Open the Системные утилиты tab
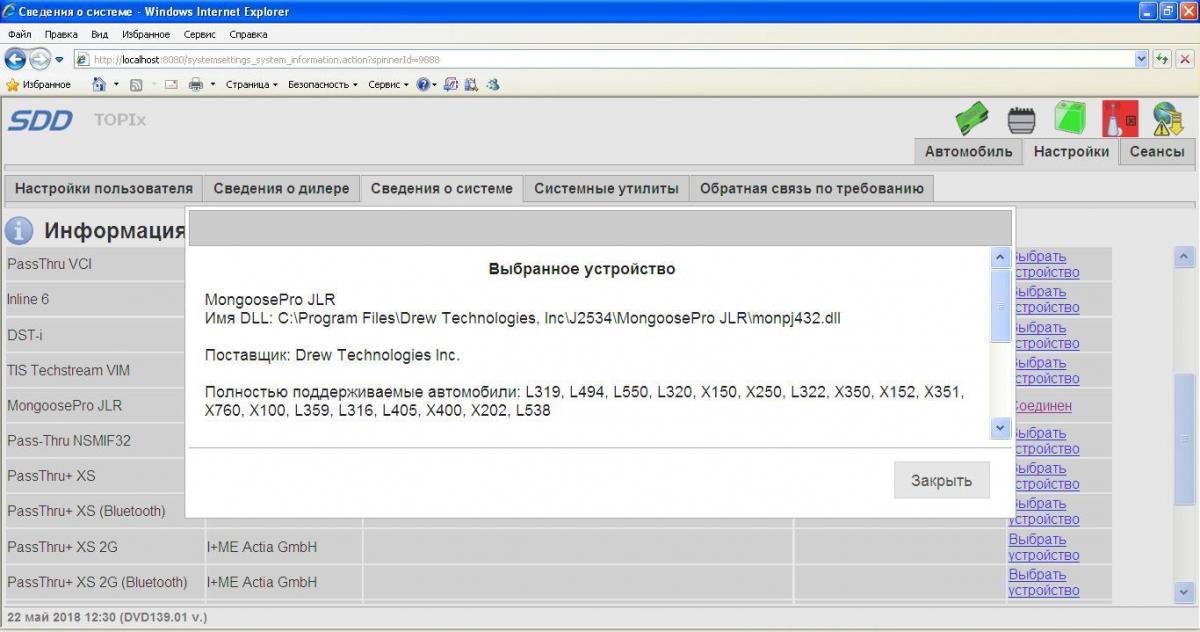Viewport: 1200px width, 632px height. [606, 188]
